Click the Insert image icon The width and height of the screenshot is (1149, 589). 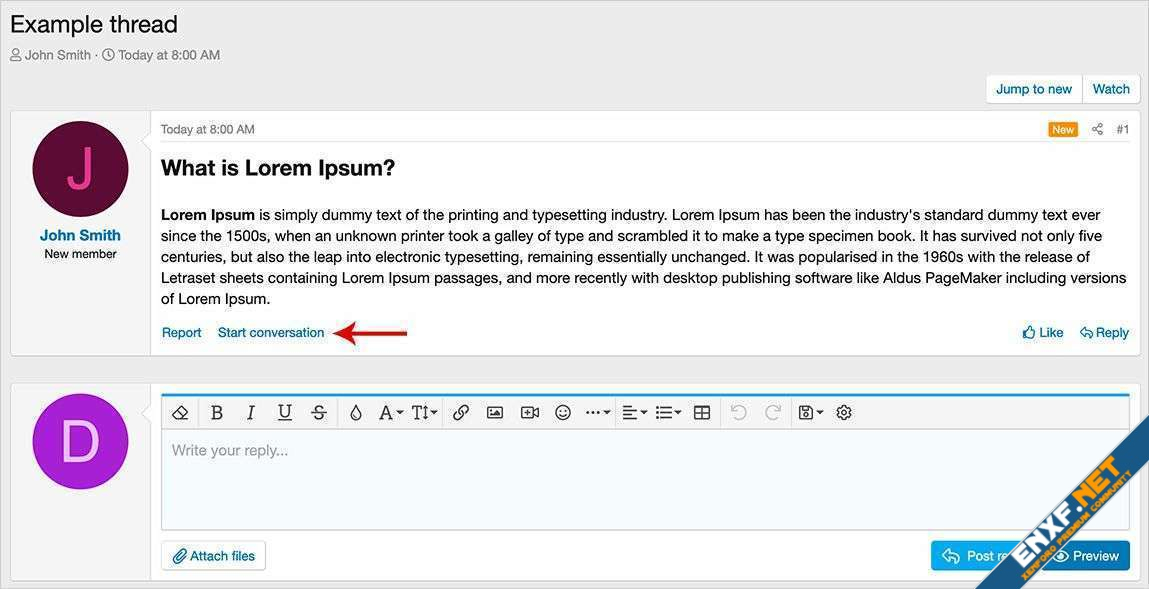tap(495, 412)
